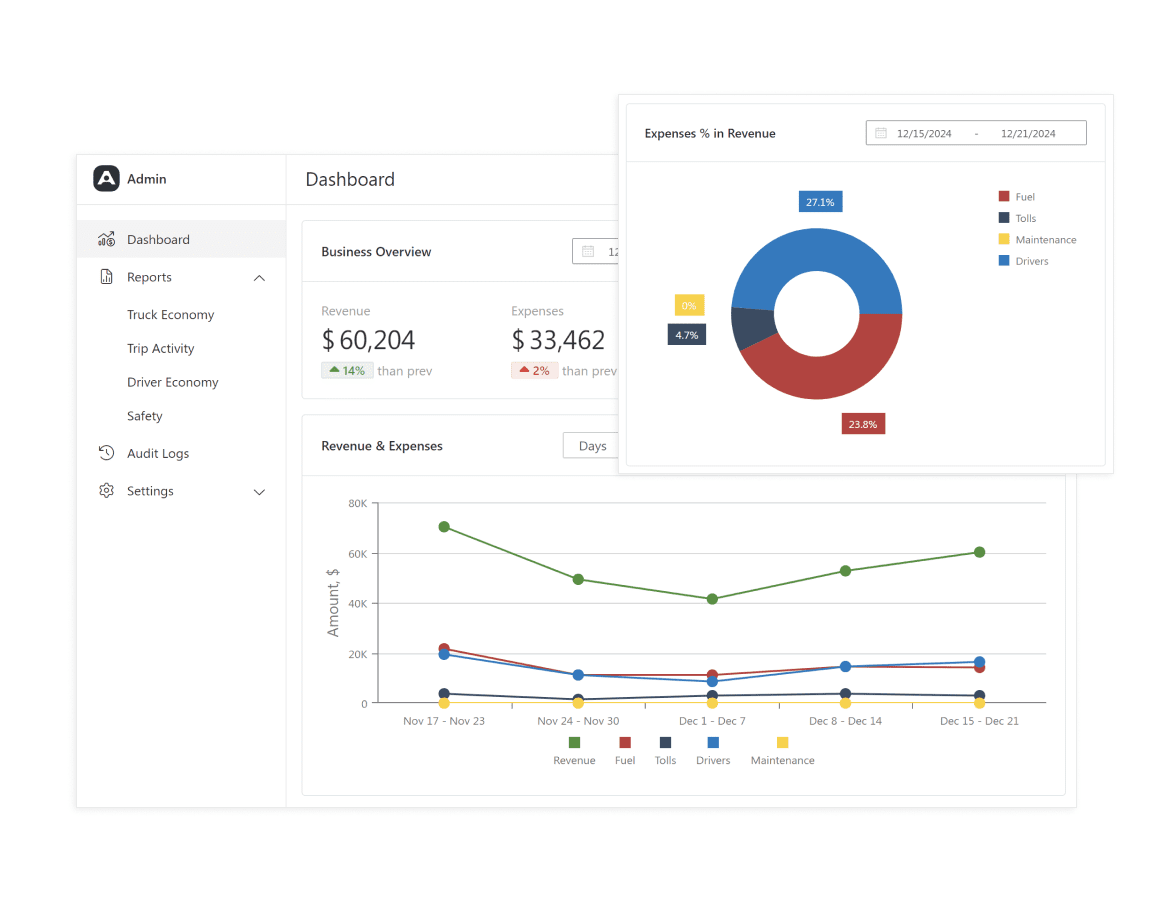Click the 4.7% data label
Image resolution: width=1160 pixels, height=910 pixels.
[687, 334]
